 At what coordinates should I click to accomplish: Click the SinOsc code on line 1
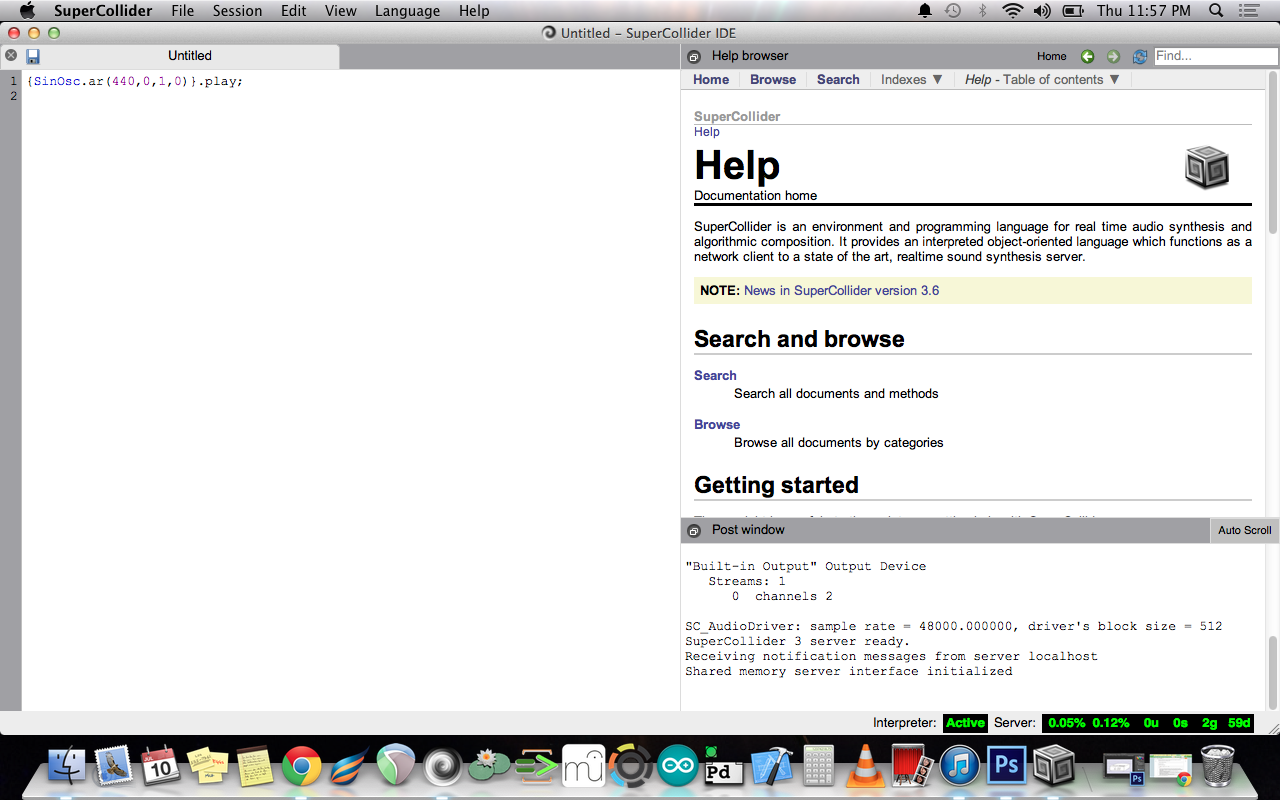pos(135,81)
